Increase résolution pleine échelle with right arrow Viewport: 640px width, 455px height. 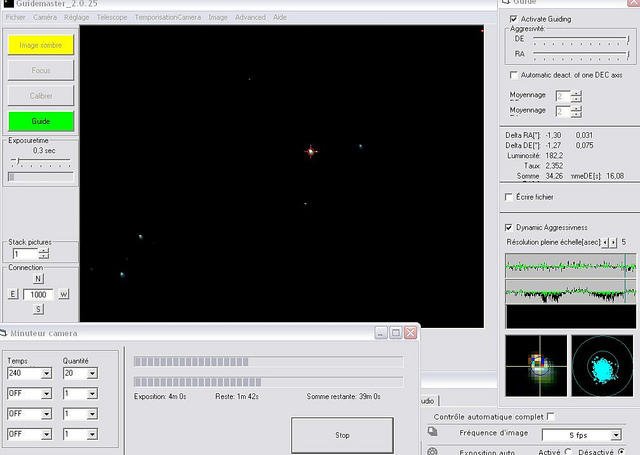pos(613,242)
